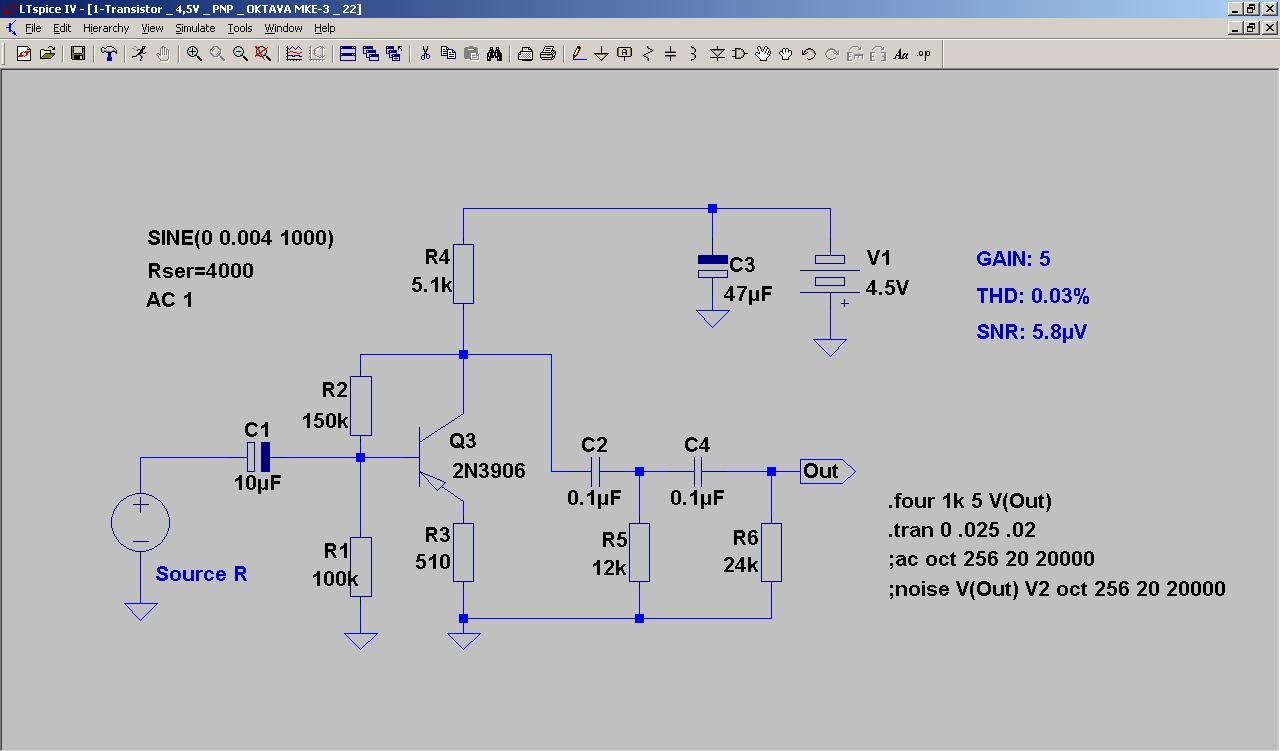Select the Label Net tool
The image size is (1280, 751).
625,54
